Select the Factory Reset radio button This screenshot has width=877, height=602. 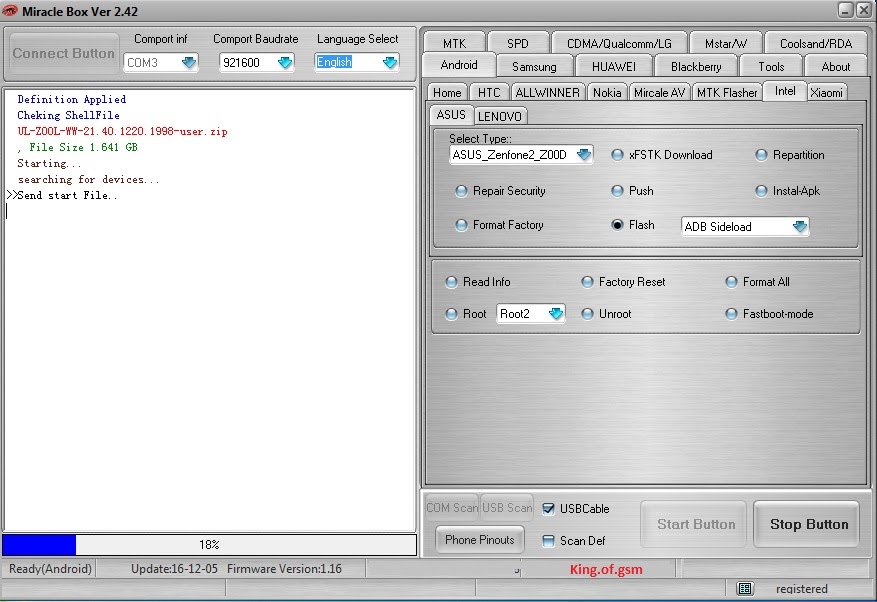click(587, 282)
